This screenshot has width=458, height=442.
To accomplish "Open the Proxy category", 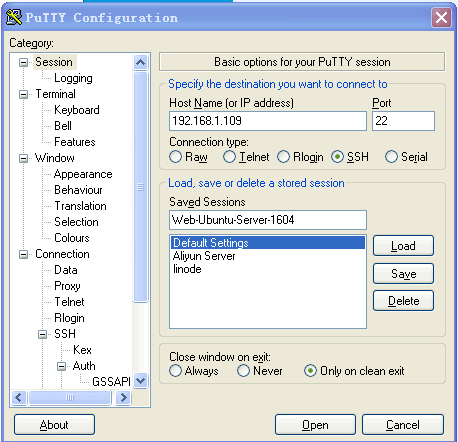I will point(67,286).
